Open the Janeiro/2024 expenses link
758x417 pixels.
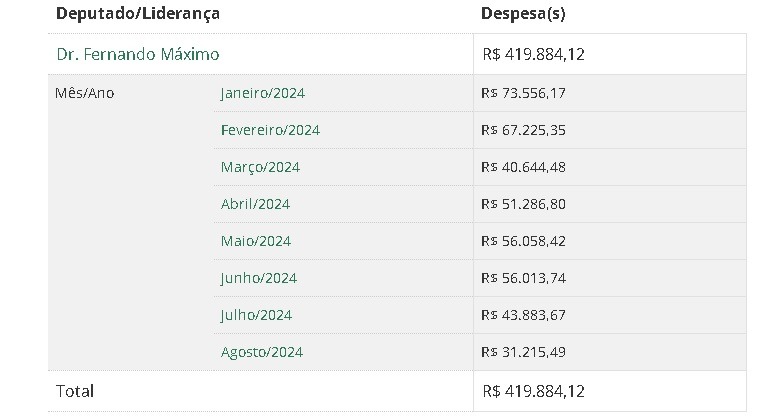click(263, 93)
